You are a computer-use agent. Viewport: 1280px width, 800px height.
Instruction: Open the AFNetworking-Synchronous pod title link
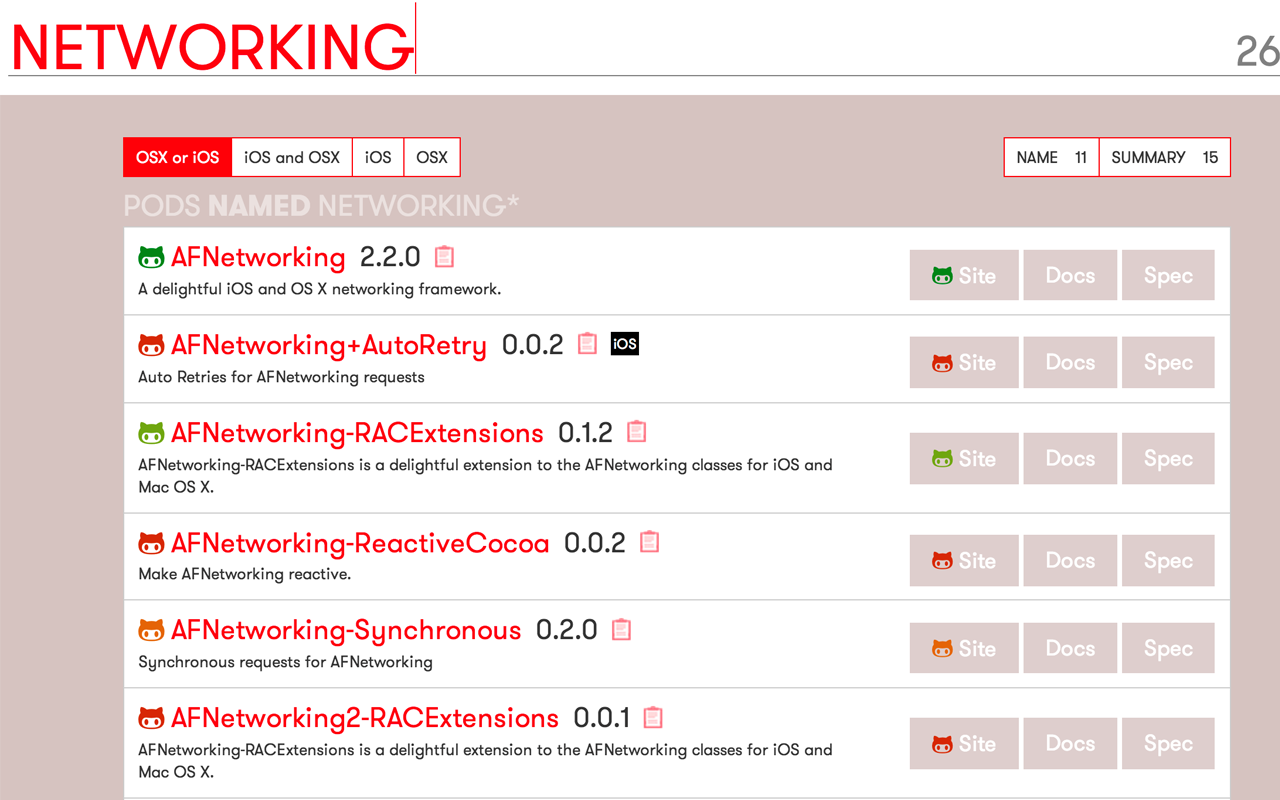tap(346, 630)
